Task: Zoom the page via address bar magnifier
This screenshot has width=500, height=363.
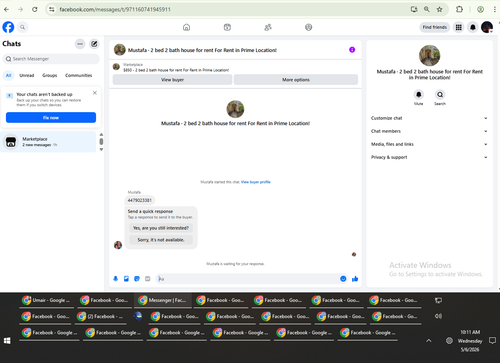Action: [427, 9]
